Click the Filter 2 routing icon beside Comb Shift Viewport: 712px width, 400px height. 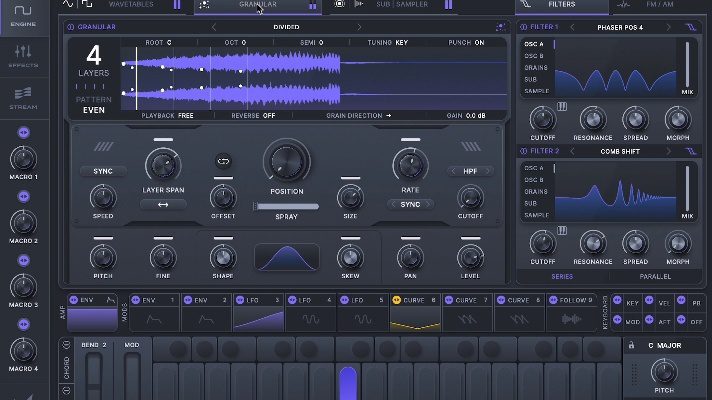(690, 151)
